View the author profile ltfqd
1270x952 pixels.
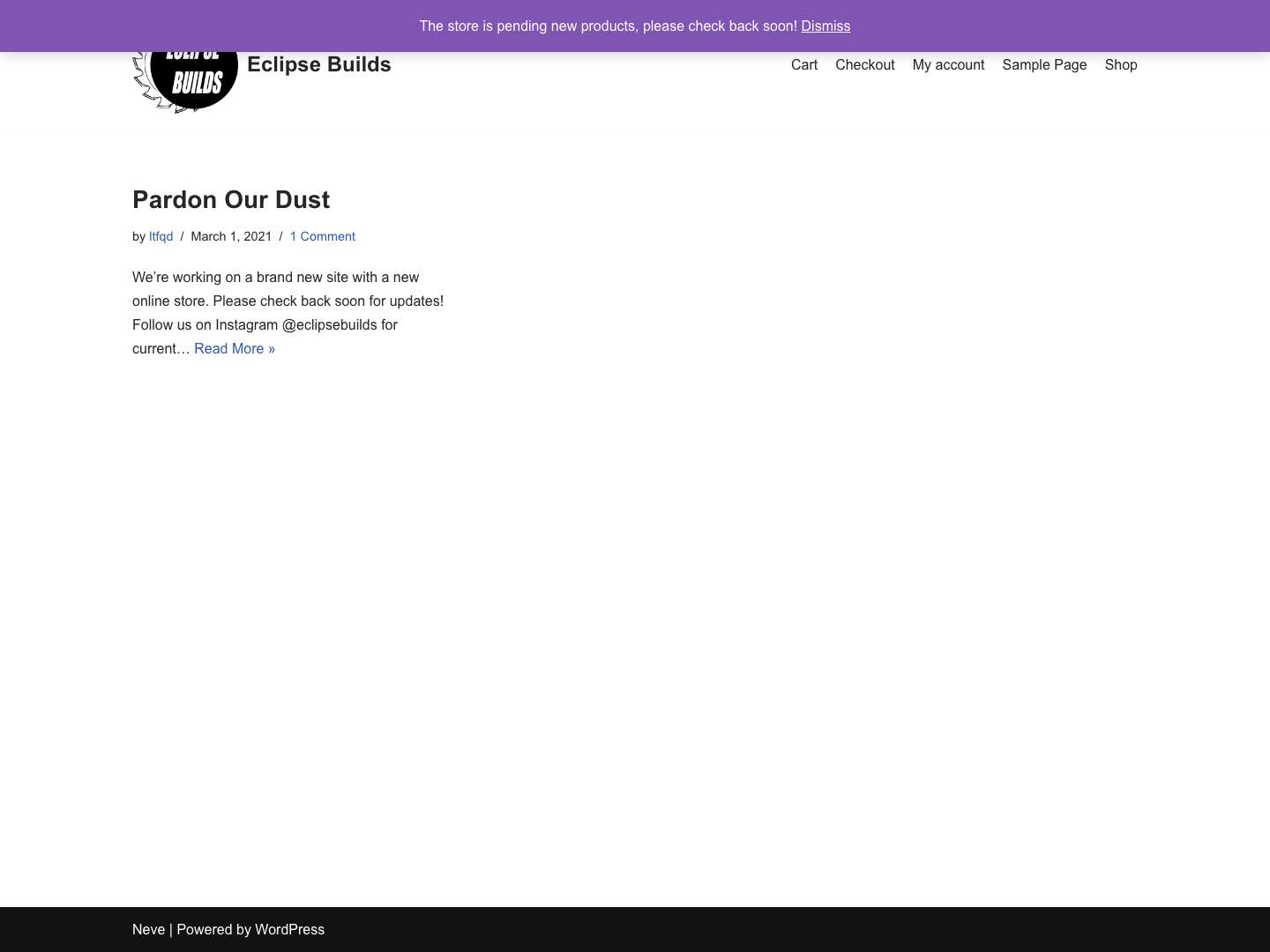[161, 236]
